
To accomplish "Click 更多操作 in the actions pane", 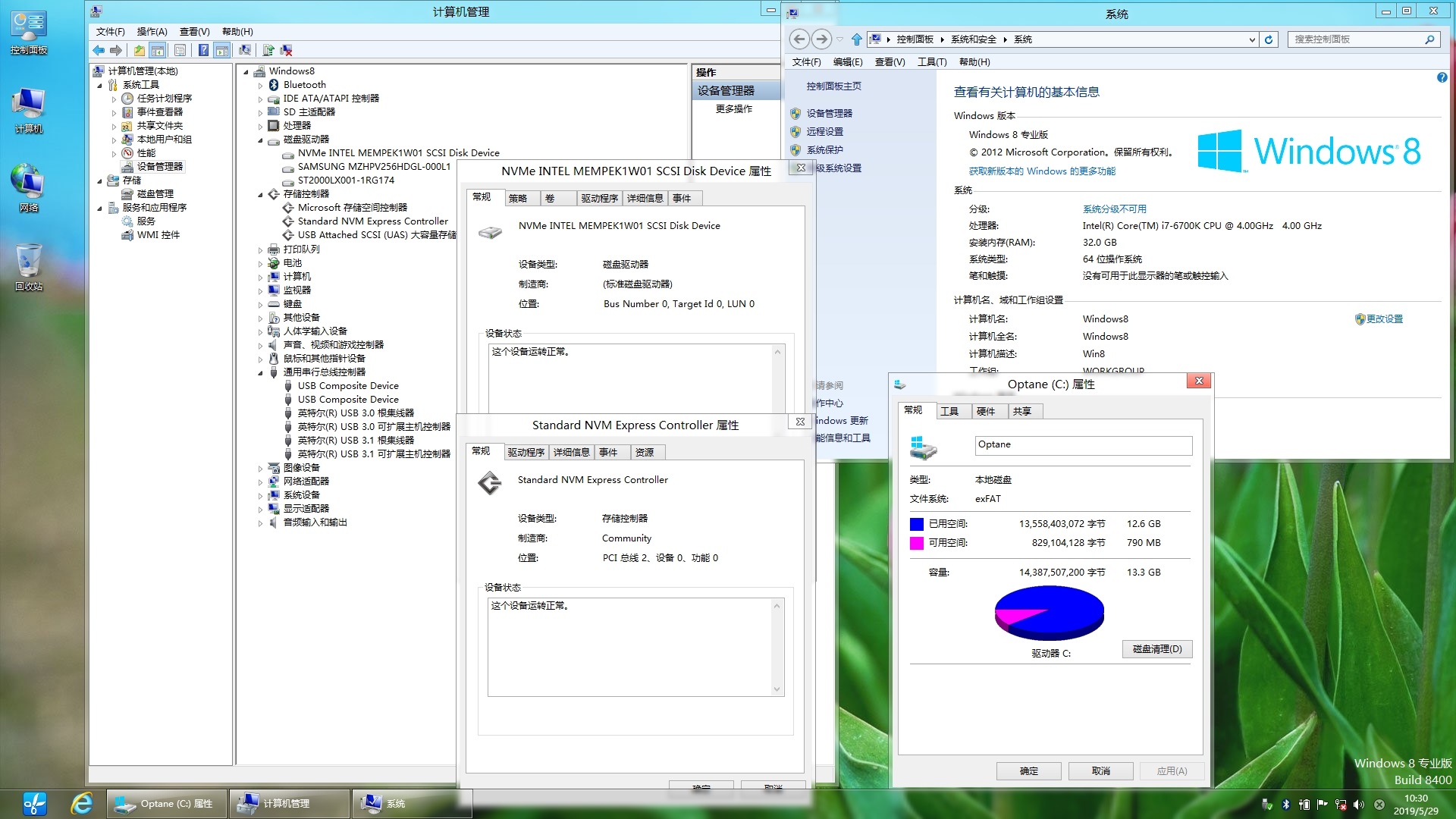I will pos(734,109).
